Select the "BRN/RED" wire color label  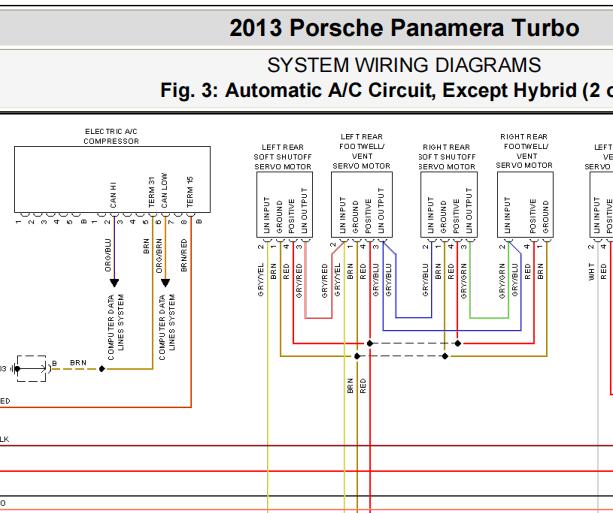184,255
